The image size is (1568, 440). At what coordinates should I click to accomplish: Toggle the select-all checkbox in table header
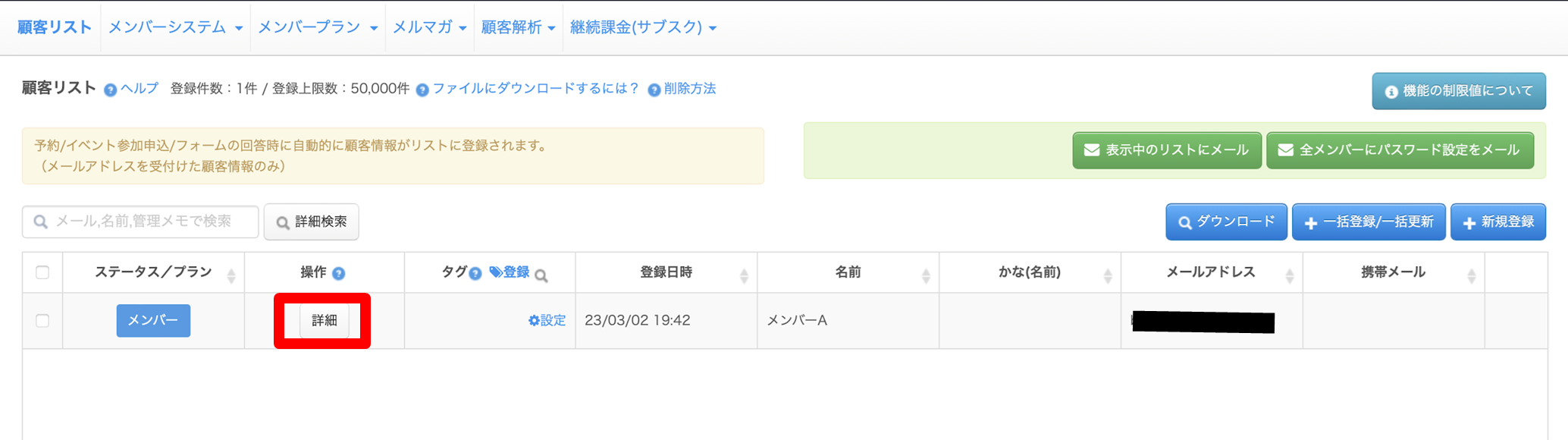(42, 272)
